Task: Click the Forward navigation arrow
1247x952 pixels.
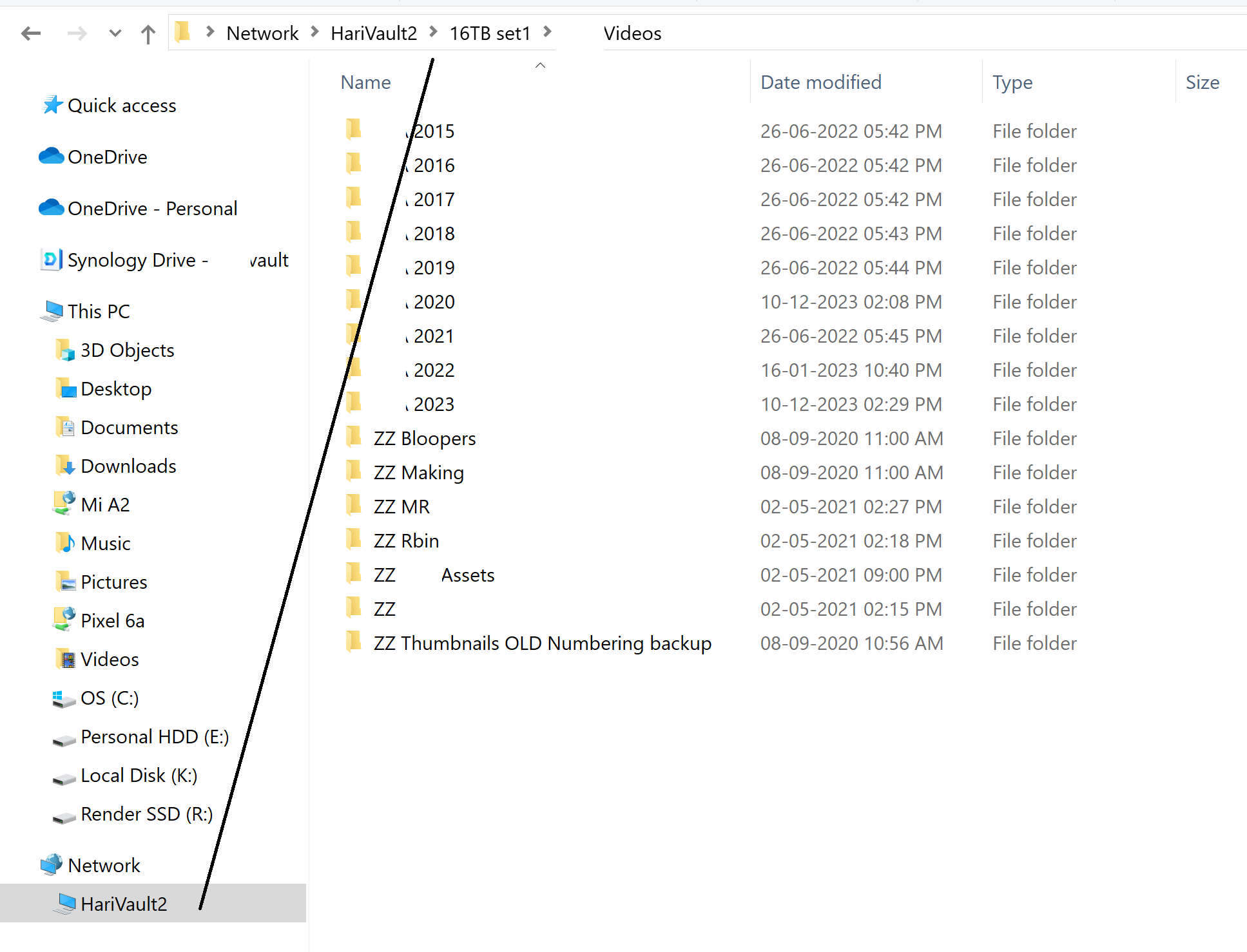Action: (x=77, y=33)
